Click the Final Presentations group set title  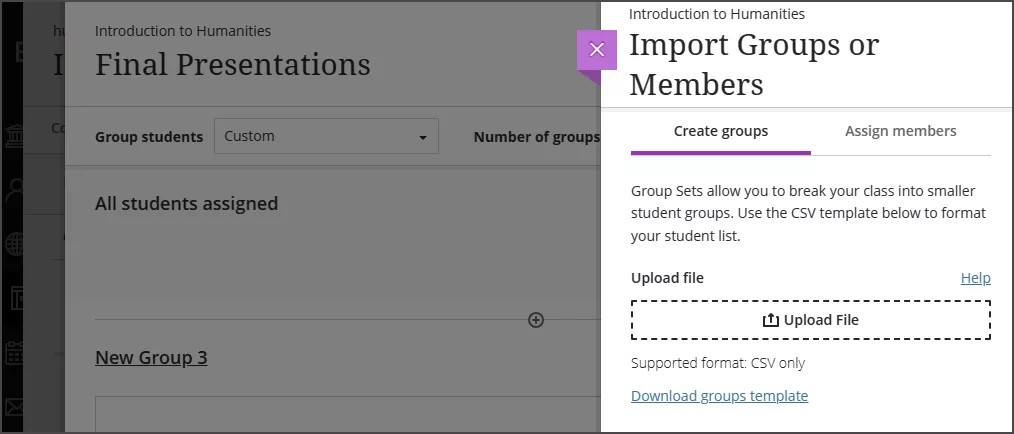pyautogui.click(x=232, y=65)
